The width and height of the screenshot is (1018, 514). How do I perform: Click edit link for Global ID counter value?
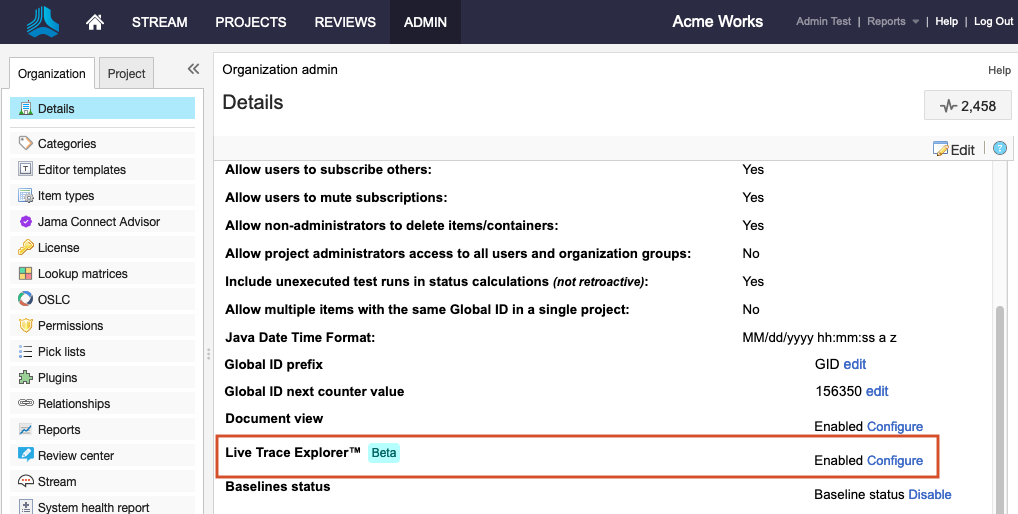click(x=877, y=391)
